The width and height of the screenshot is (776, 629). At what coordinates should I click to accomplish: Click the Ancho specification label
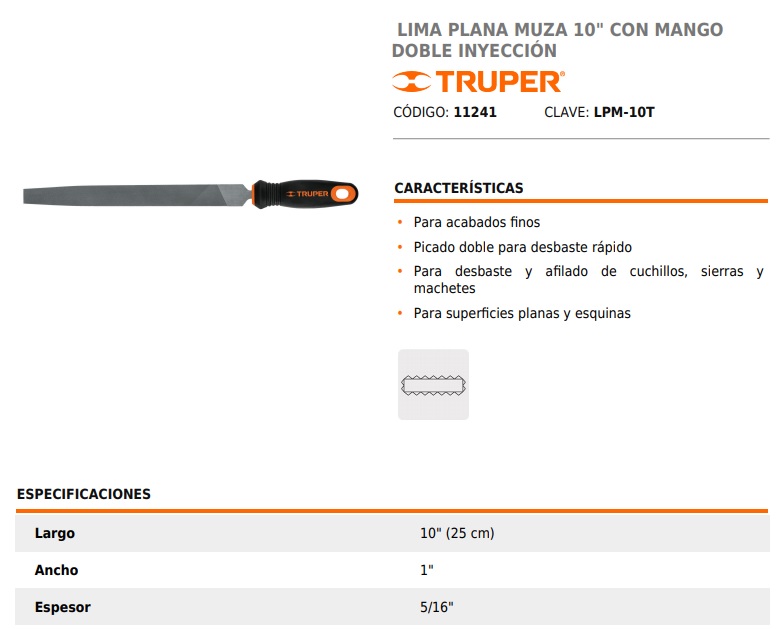(56, 570)
